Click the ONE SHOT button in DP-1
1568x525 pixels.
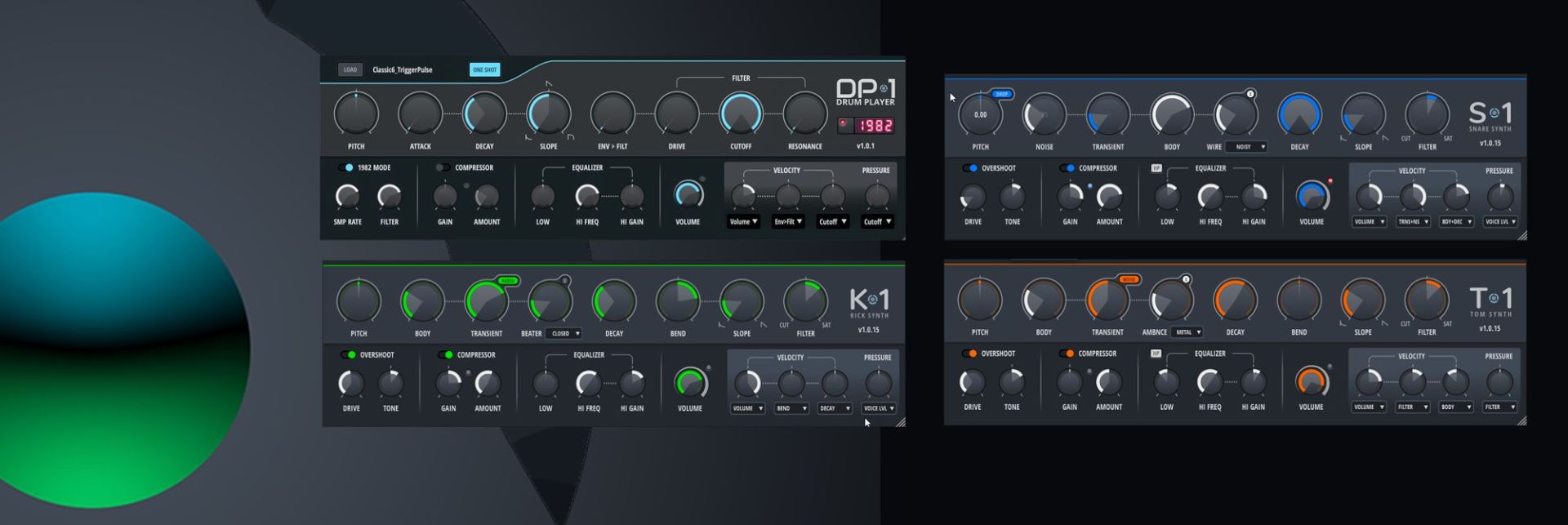point(485,69)
